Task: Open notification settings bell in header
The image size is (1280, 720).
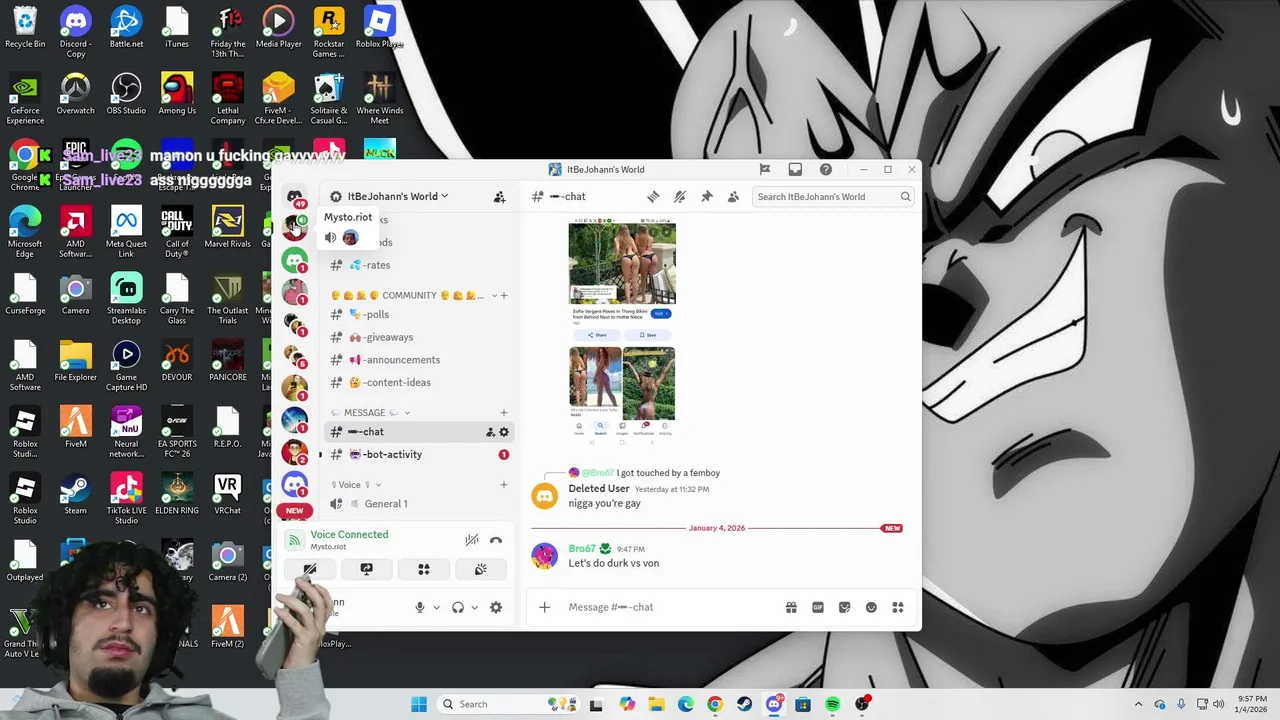Action: 680,197
